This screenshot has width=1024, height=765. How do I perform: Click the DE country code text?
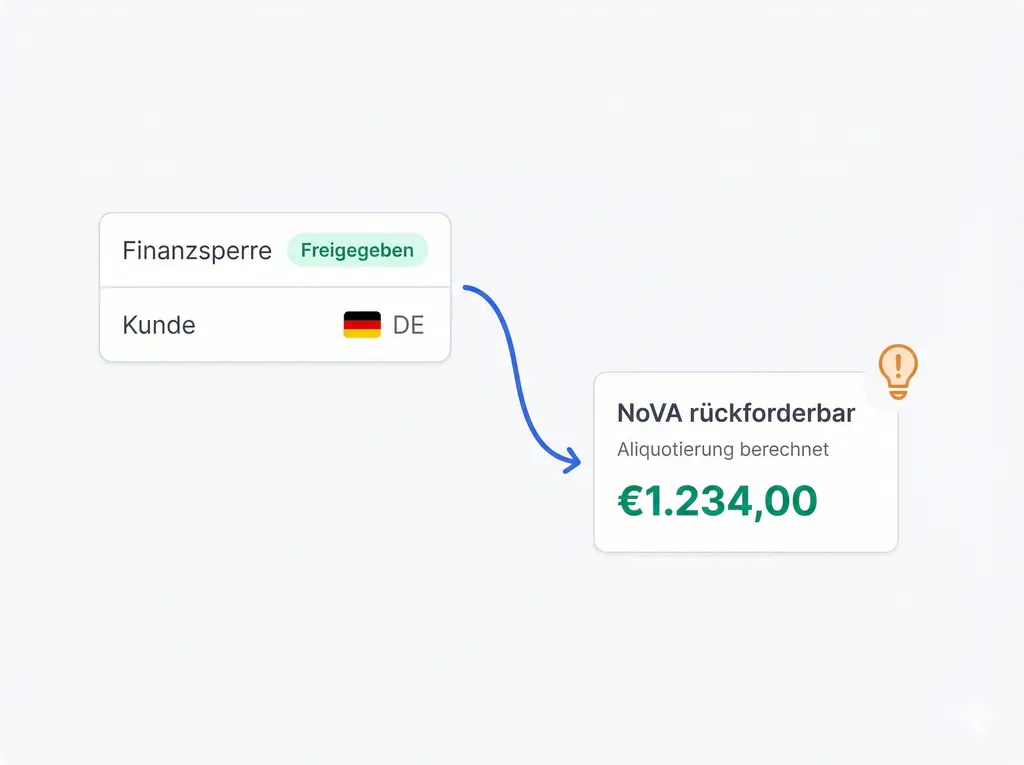(408, 325)
